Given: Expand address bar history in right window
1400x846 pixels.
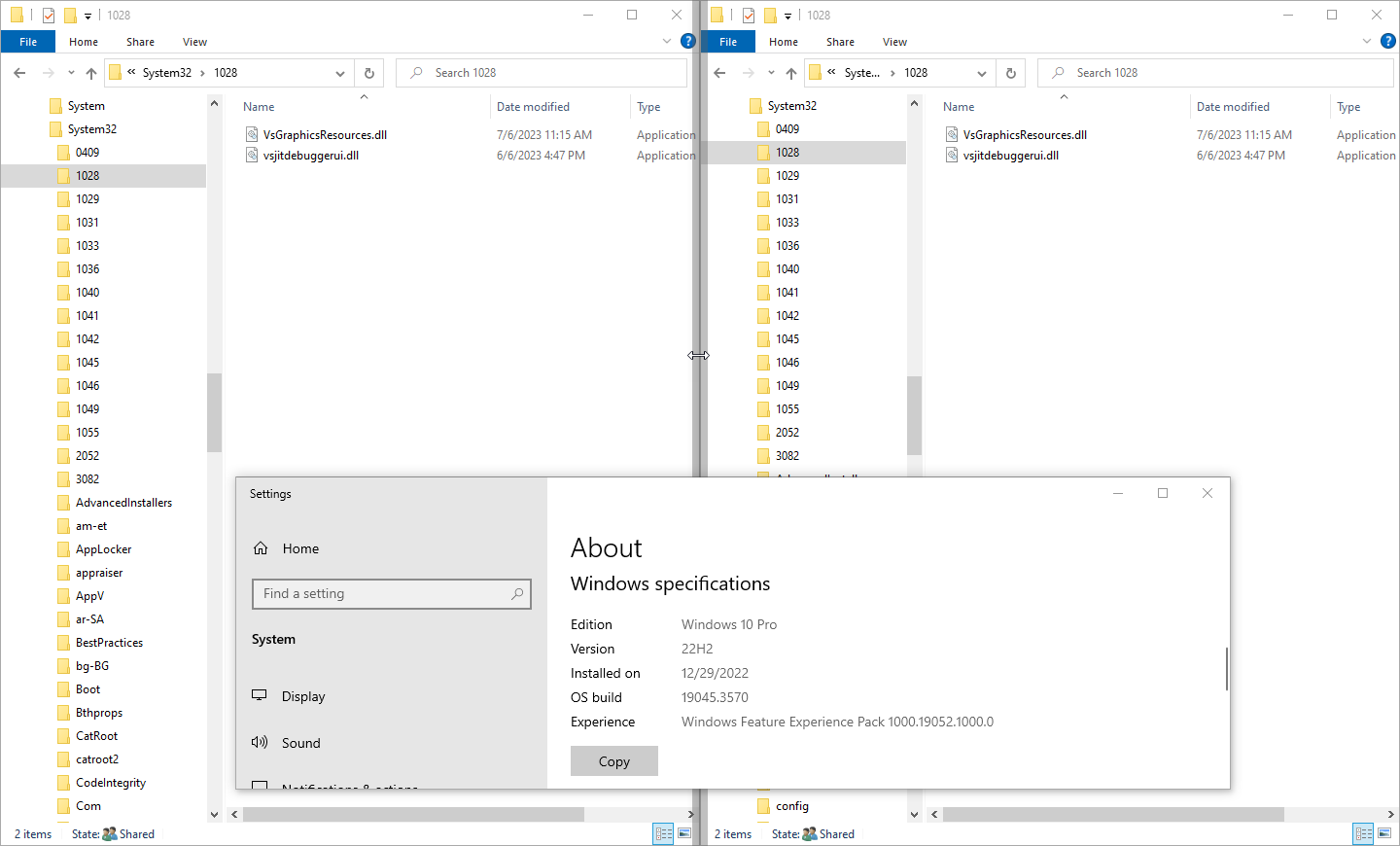Looking at the screenshot, I should pos(982,73).
